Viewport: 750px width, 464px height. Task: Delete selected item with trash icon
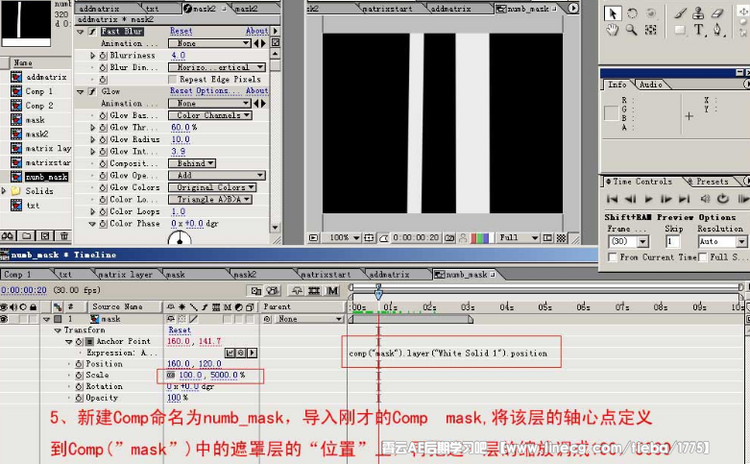tap(64, 236)
